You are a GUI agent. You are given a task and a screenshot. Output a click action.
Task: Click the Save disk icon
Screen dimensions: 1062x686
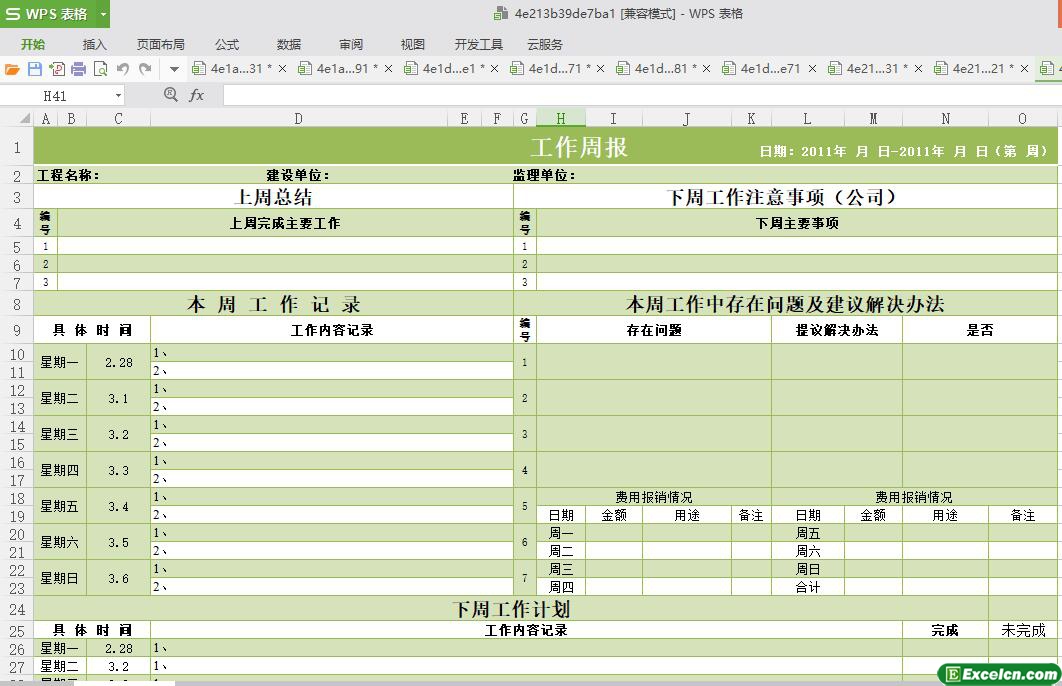(x=34, y=69)
